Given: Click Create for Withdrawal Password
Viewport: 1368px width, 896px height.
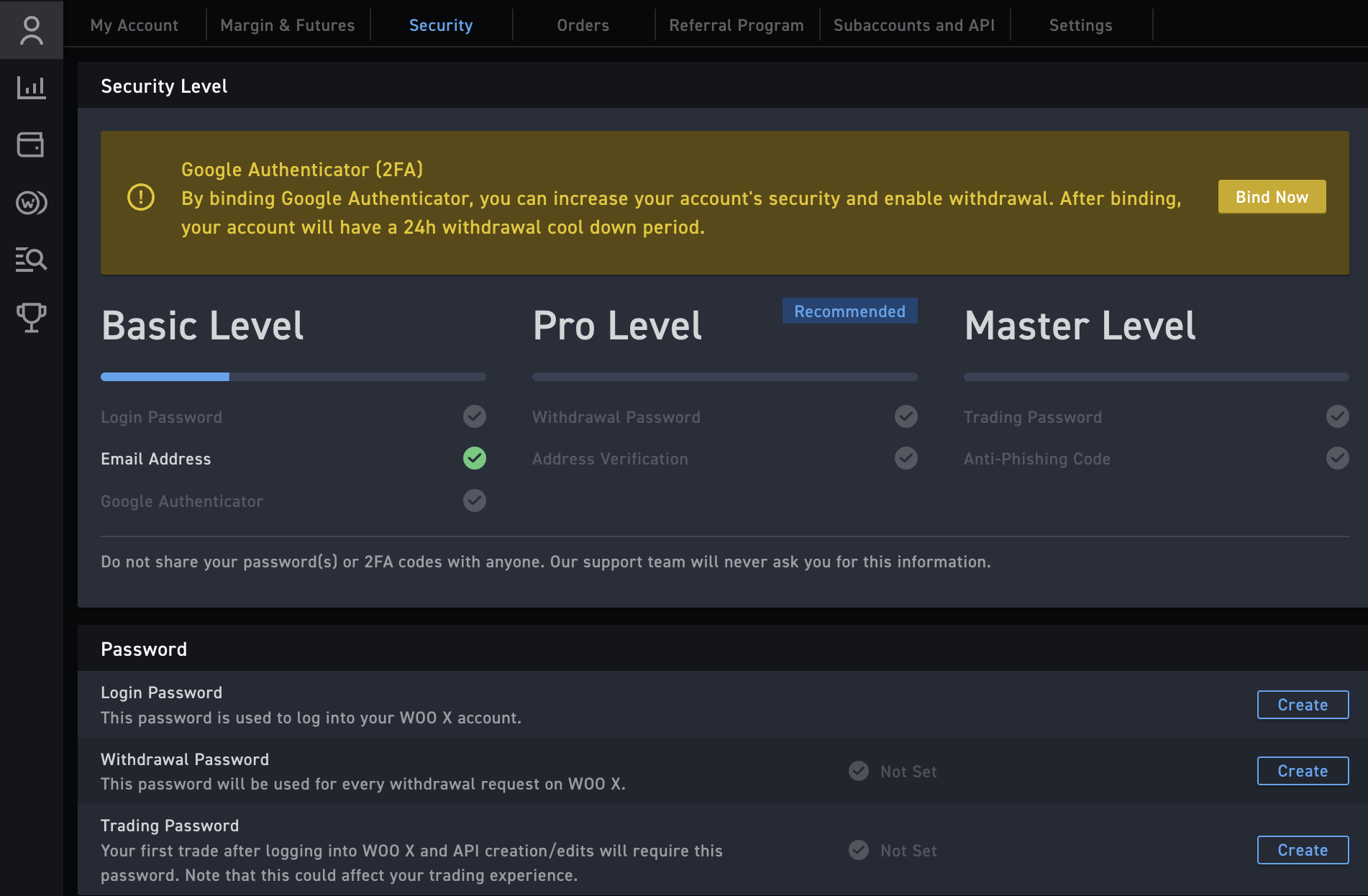Looking at the screenshot, I should click(1303, 771).
